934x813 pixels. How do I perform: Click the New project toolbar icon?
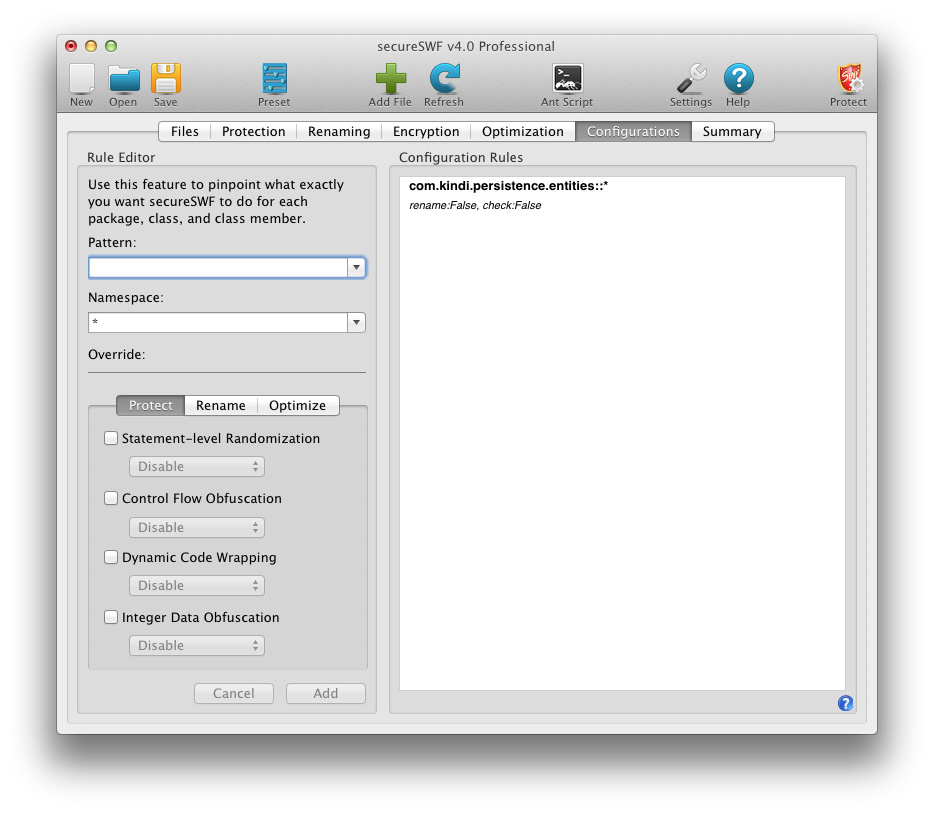click(81, 79)
